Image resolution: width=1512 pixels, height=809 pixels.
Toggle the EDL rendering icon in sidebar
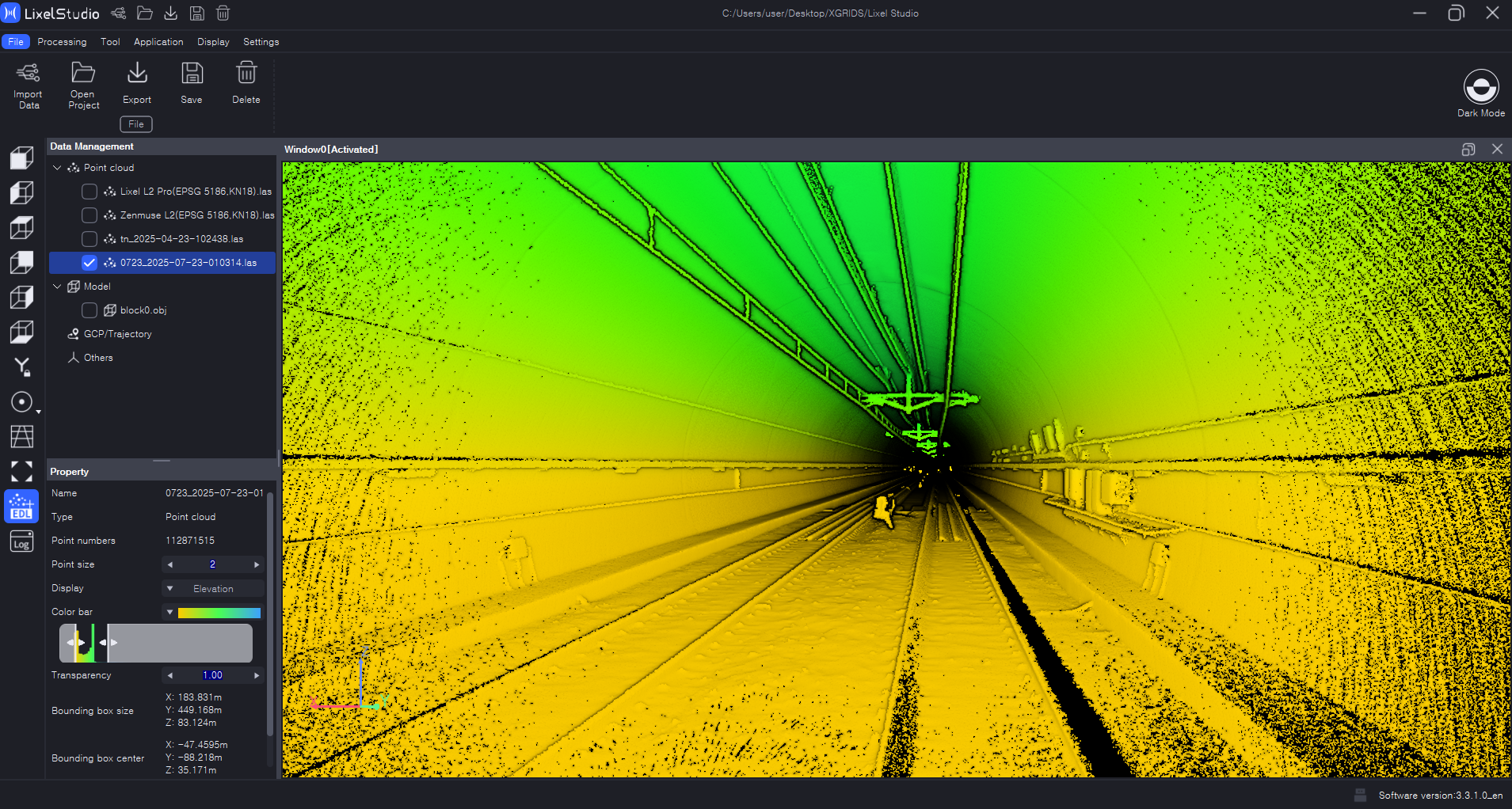pos(21,506)
